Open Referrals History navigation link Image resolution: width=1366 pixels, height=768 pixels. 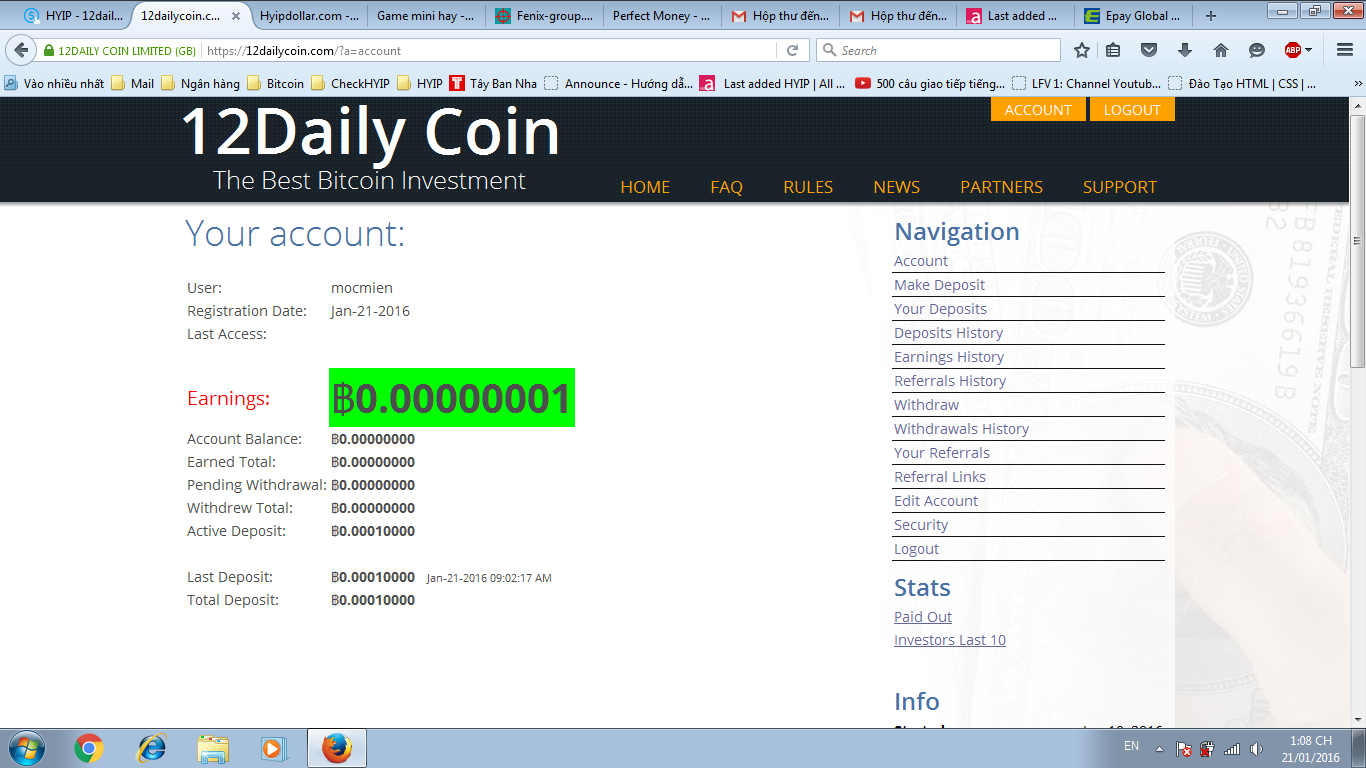pyautogui.click(x=950, y=381)
